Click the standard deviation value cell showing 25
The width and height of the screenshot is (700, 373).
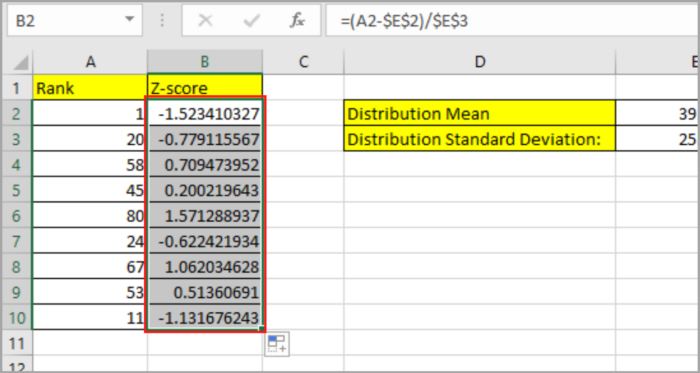tap(657, 139)
